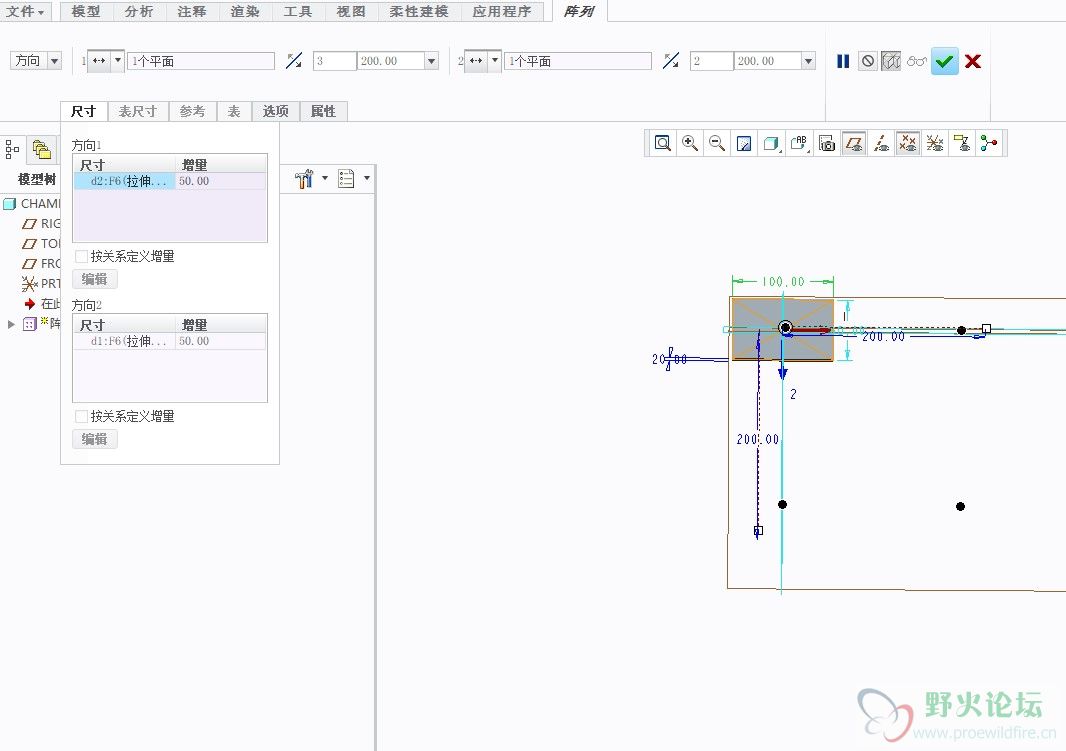Toggle datum plane display icon
1066x751 pixels.
click(x=854, y=143)
